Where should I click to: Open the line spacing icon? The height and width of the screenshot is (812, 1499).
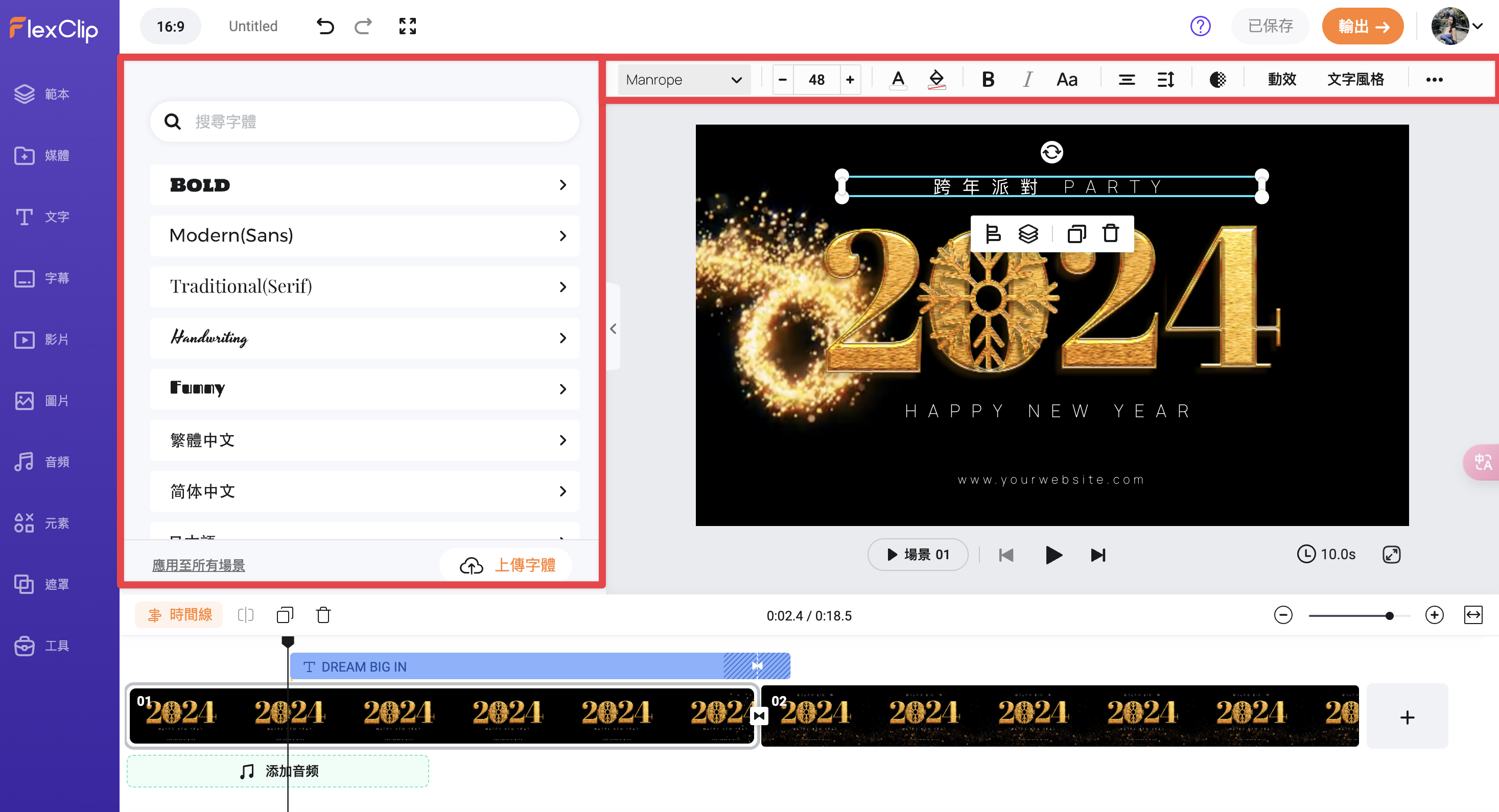point(1165,79)
